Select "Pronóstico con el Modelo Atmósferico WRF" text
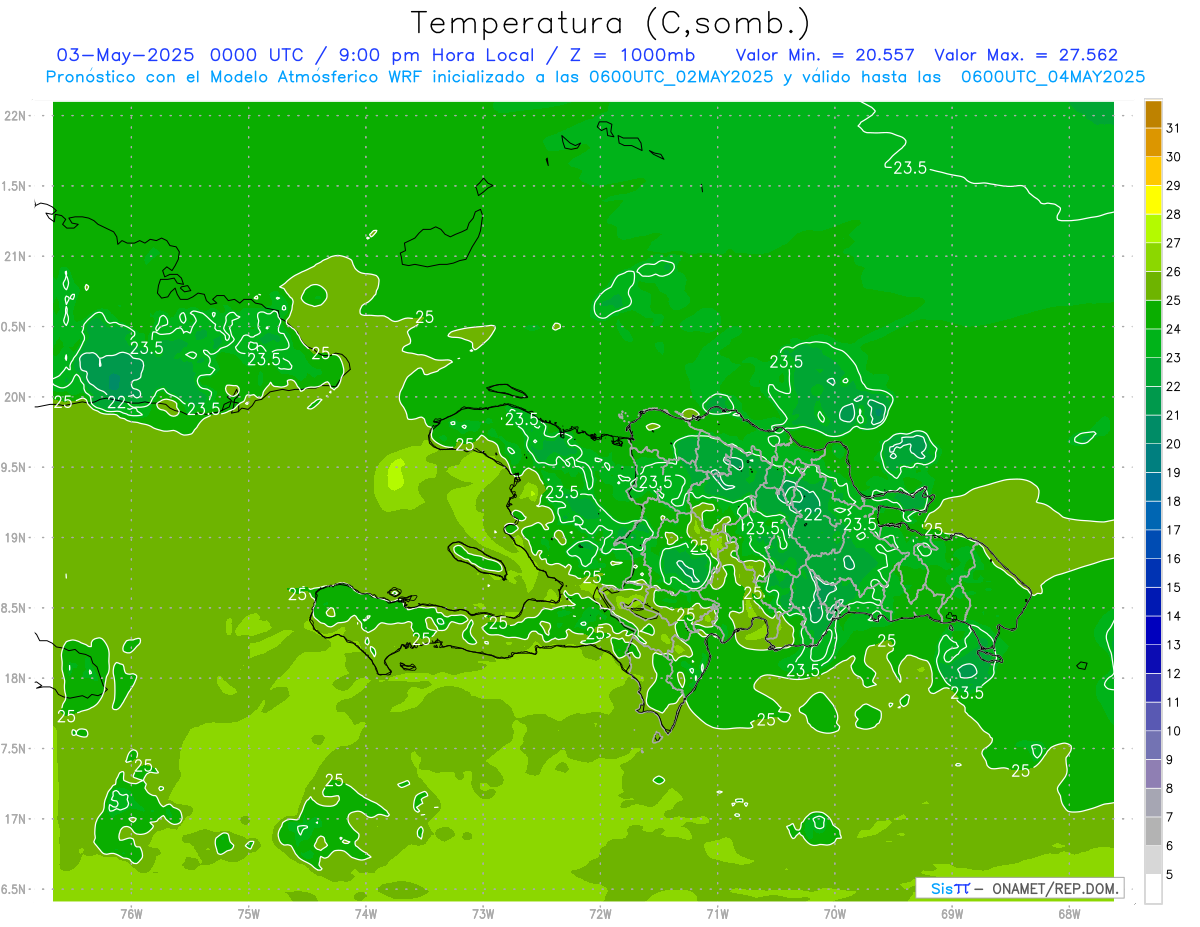Screen dimensions: 1200x927 236,77
